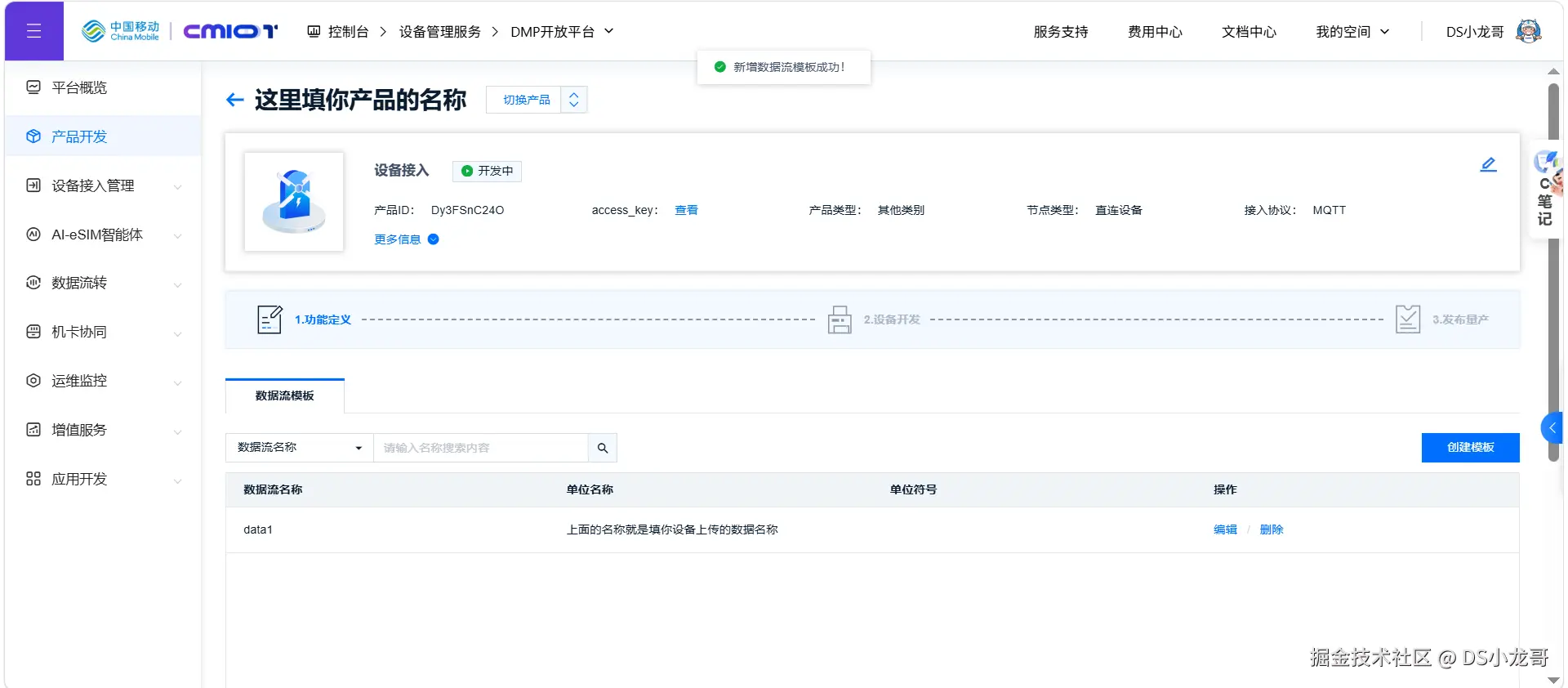Click the China Mobile logo

(x=121, y=31)
